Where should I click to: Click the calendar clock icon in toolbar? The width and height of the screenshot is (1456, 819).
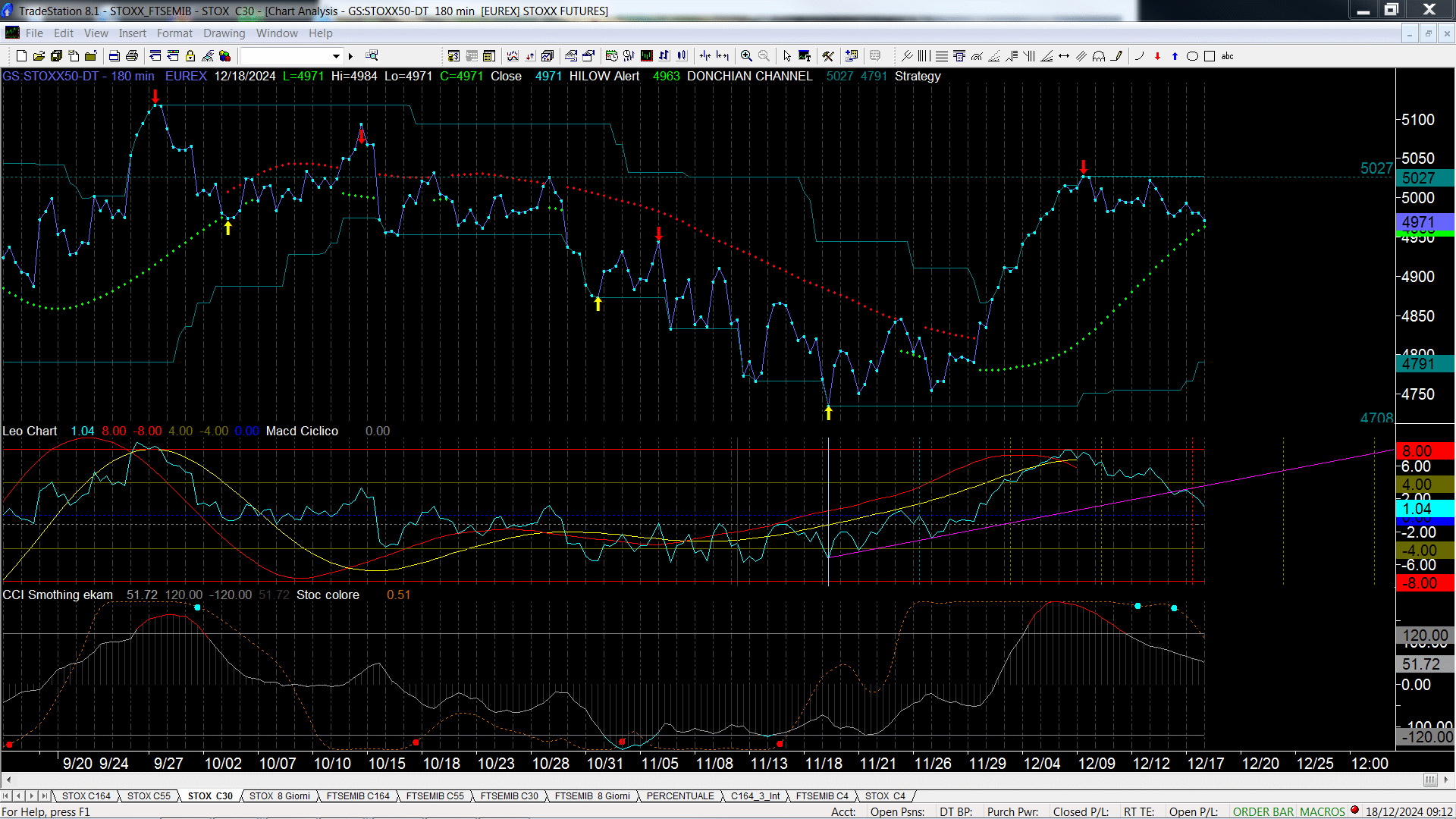(x=611, y=56)
